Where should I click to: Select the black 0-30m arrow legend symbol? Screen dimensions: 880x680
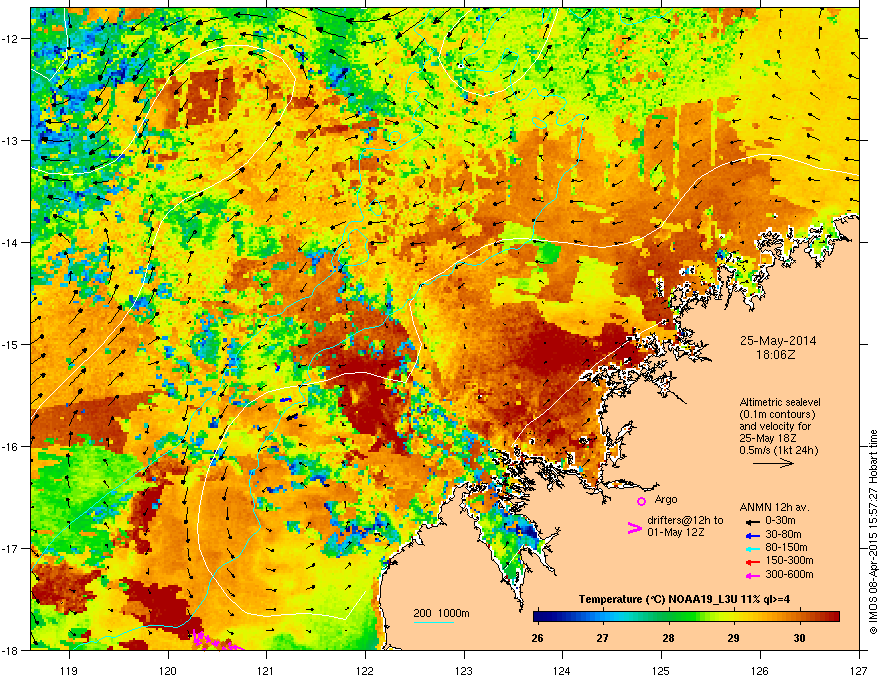[x=753, y=522]
